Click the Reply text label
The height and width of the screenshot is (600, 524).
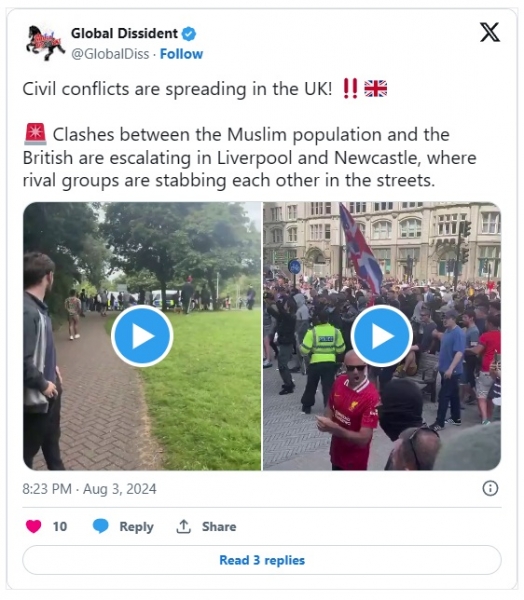tap(136, 527)
